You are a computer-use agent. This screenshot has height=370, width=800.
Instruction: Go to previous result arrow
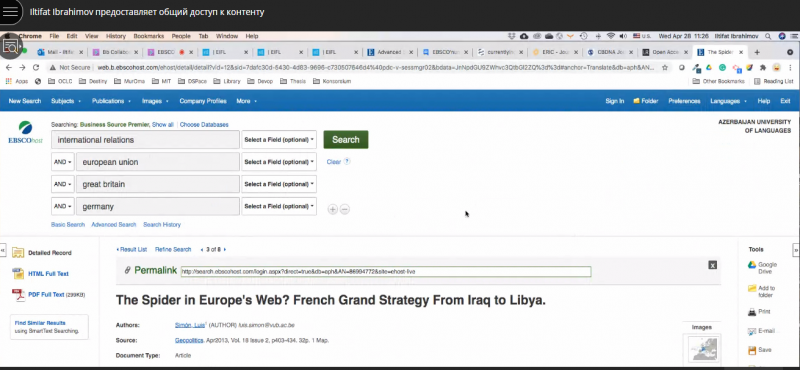(x=202, y=250)
